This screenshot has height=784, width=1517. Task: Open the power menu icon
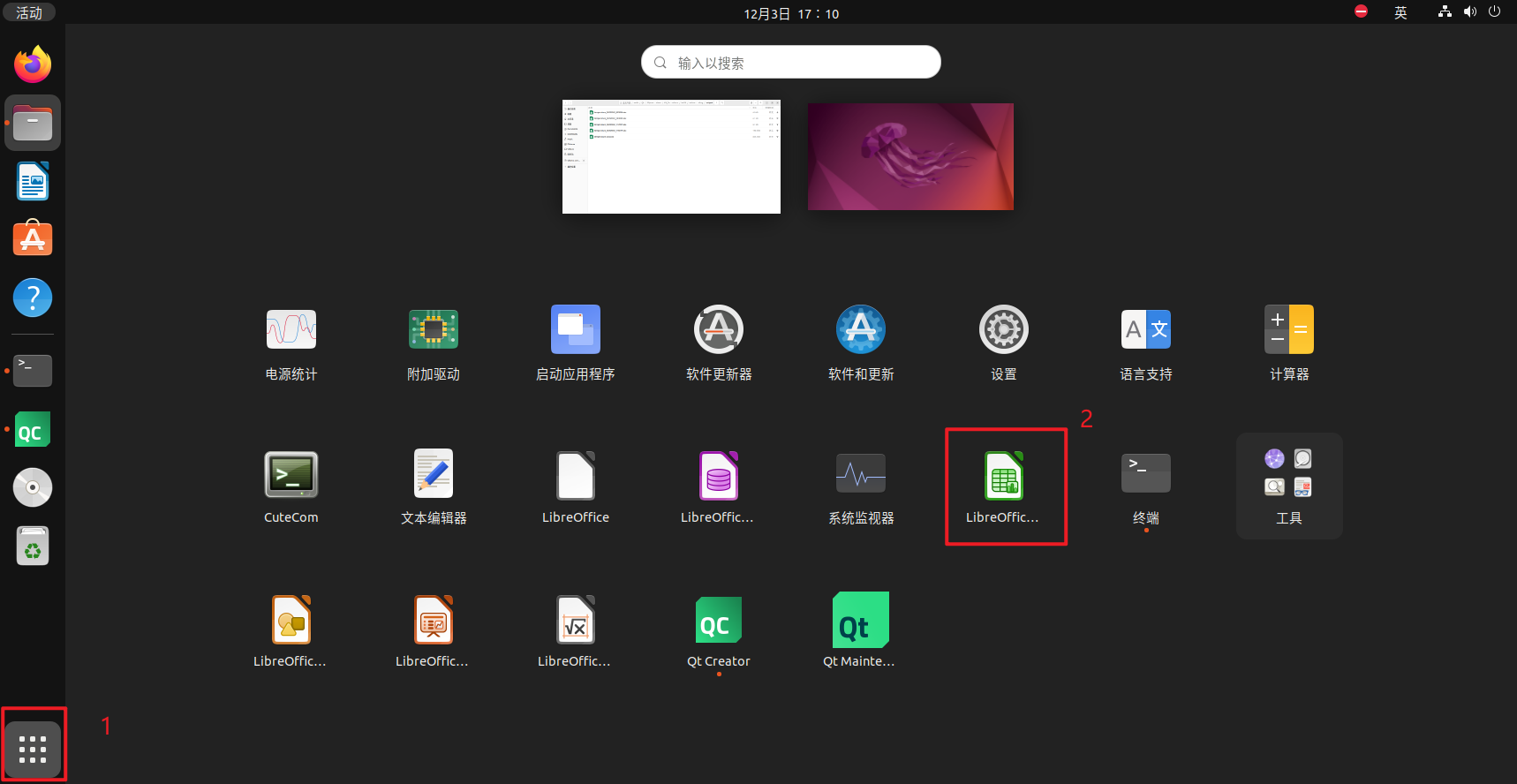[x=1494, y=11]
